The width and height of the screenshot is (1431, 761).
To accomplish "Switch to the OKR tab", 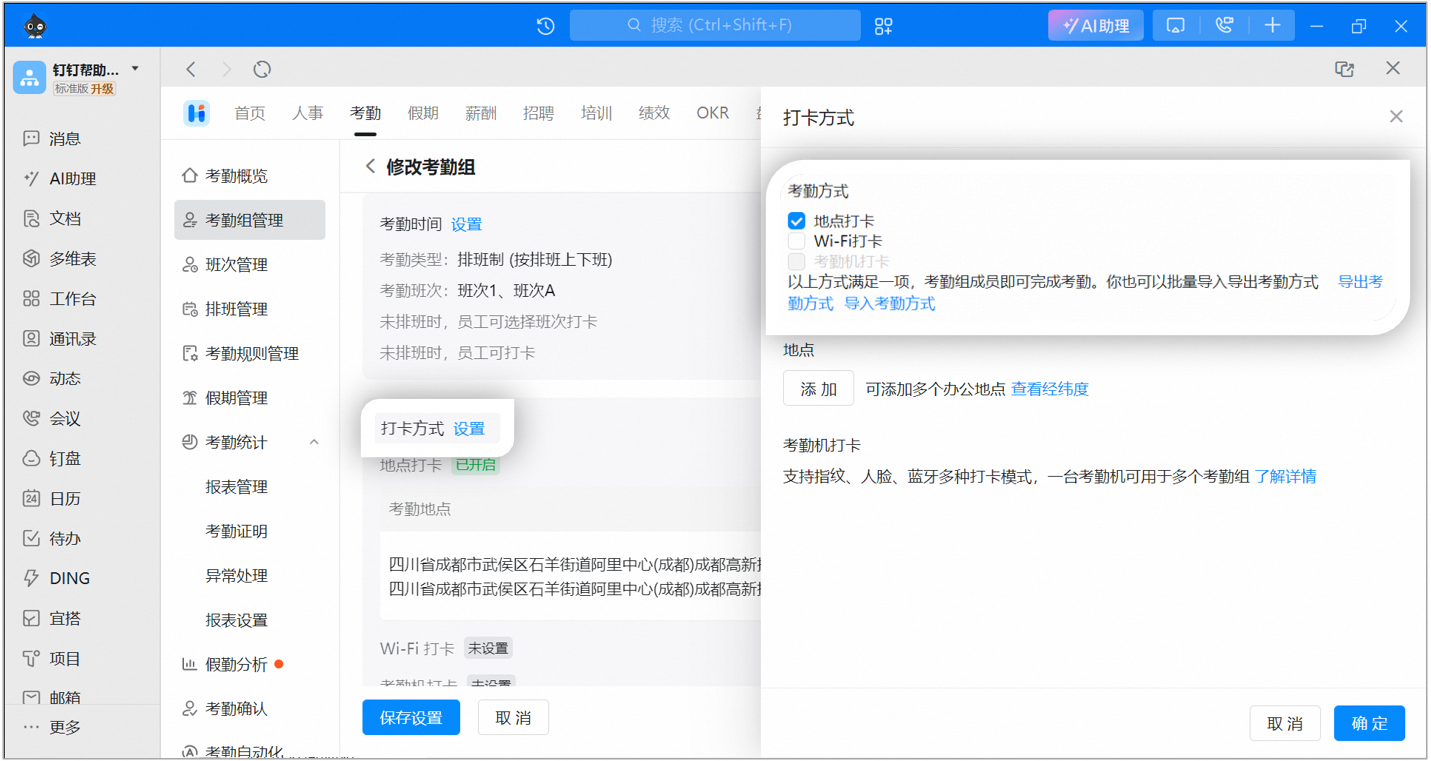I will pyautogui.click(x=713, y=113).
